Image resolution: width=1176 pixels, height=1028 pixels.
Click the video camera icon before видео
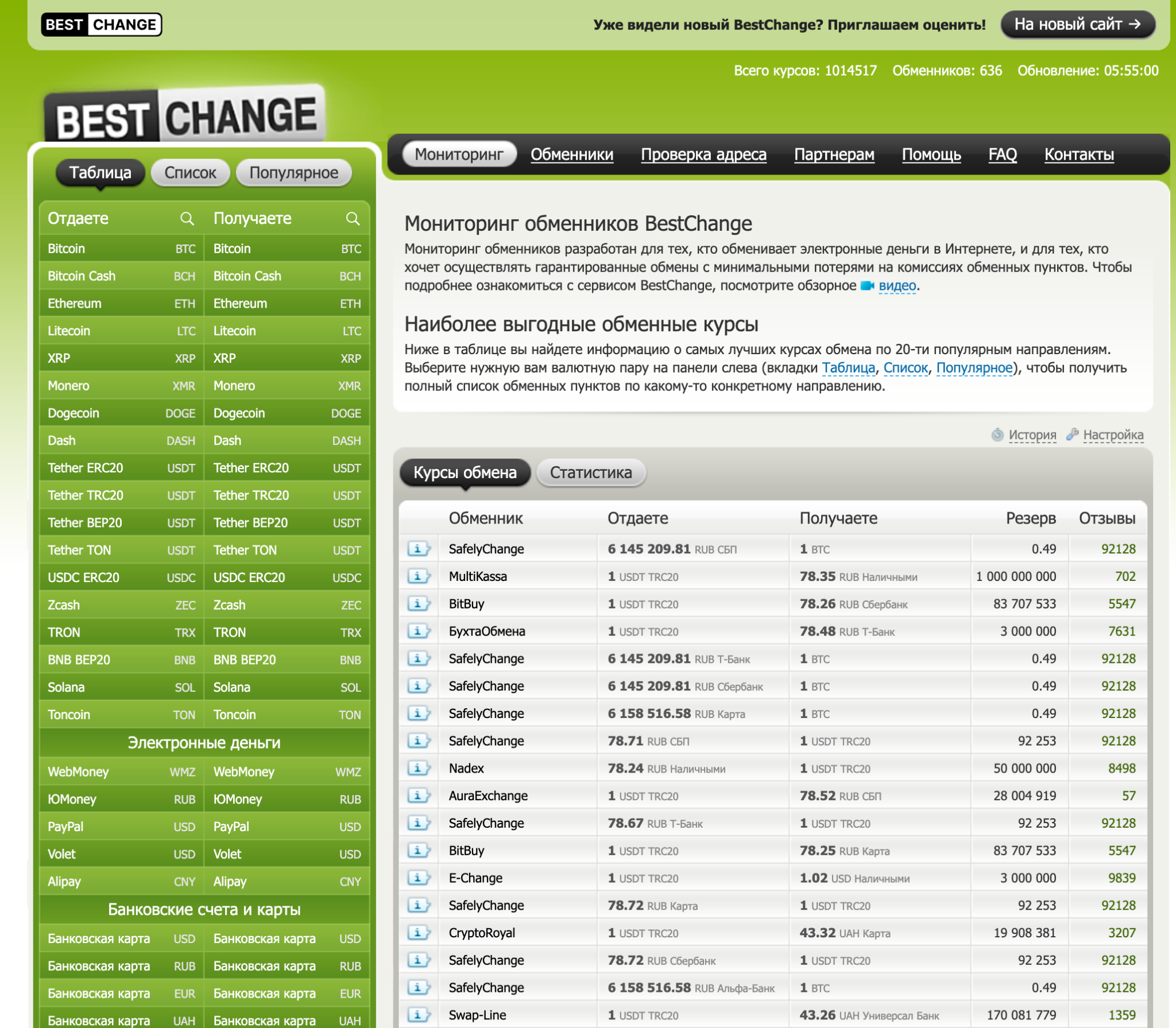pos(867,286)
